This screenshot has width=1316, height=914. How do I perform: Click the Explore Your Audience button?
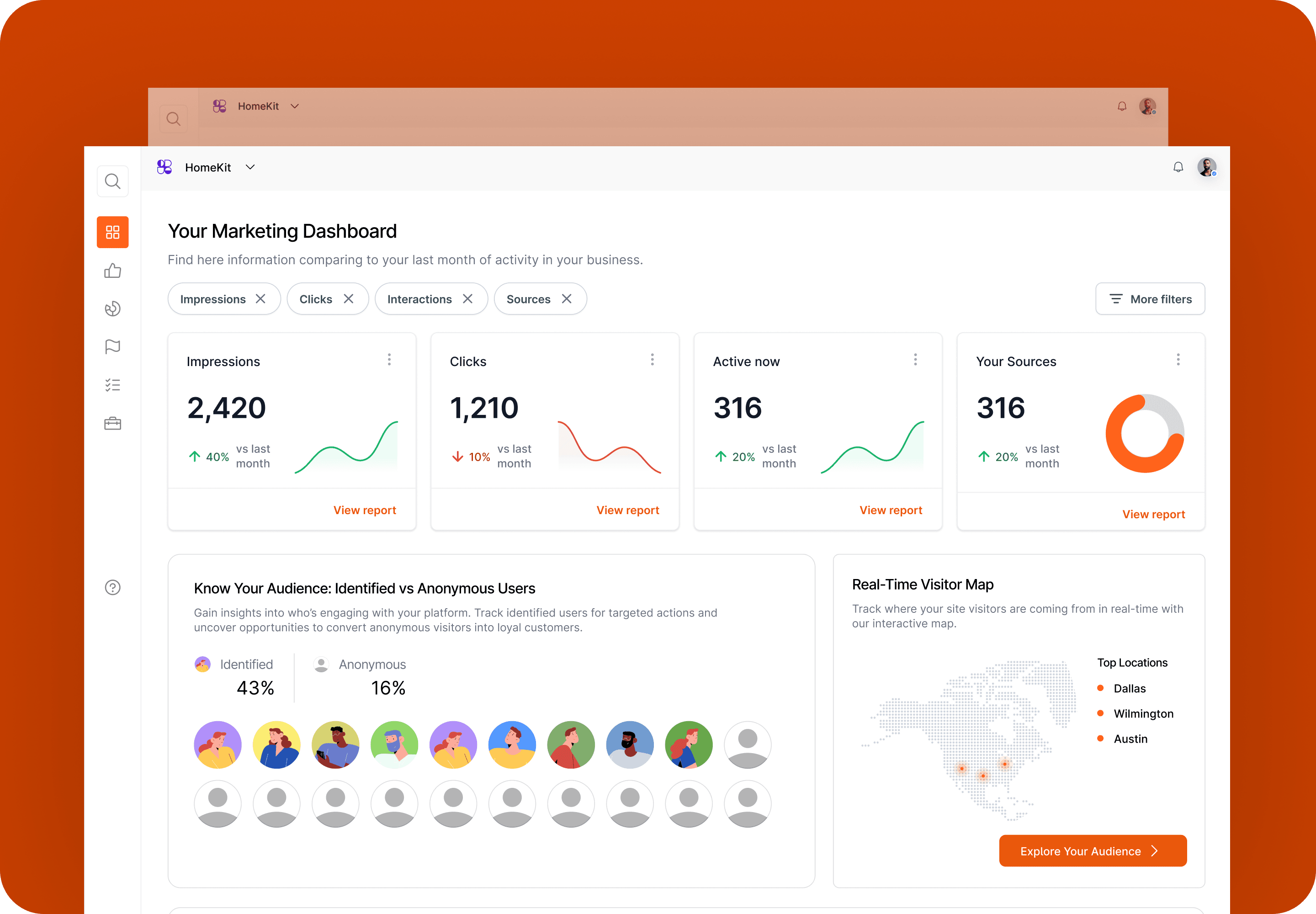pos(1092,851)
